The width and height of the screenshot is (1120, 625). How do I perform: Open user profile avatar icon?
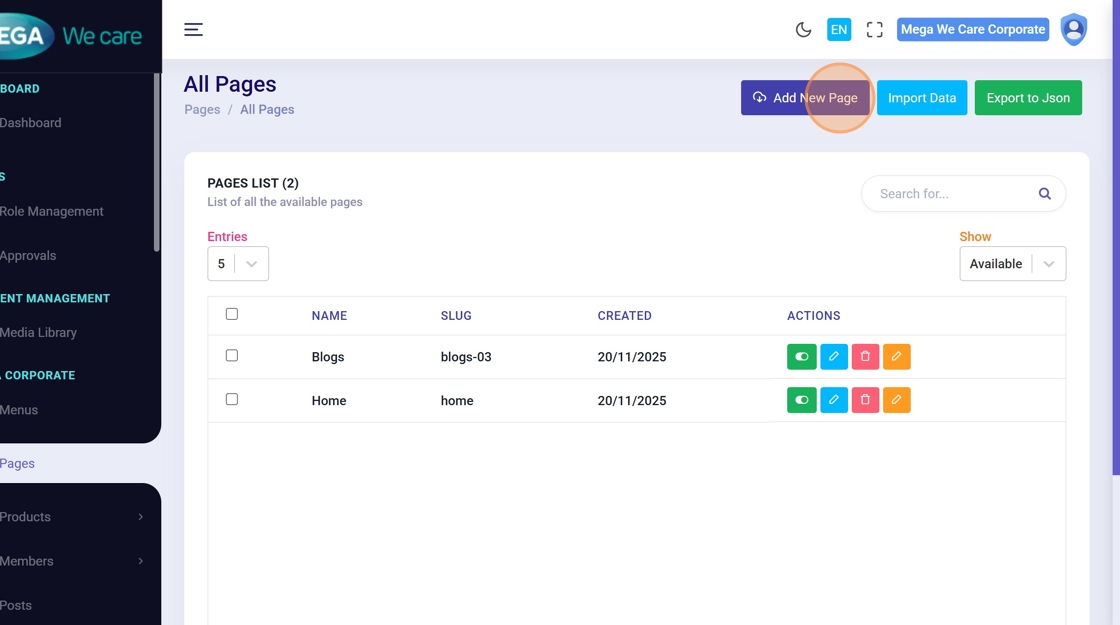tap(1073, 30)
